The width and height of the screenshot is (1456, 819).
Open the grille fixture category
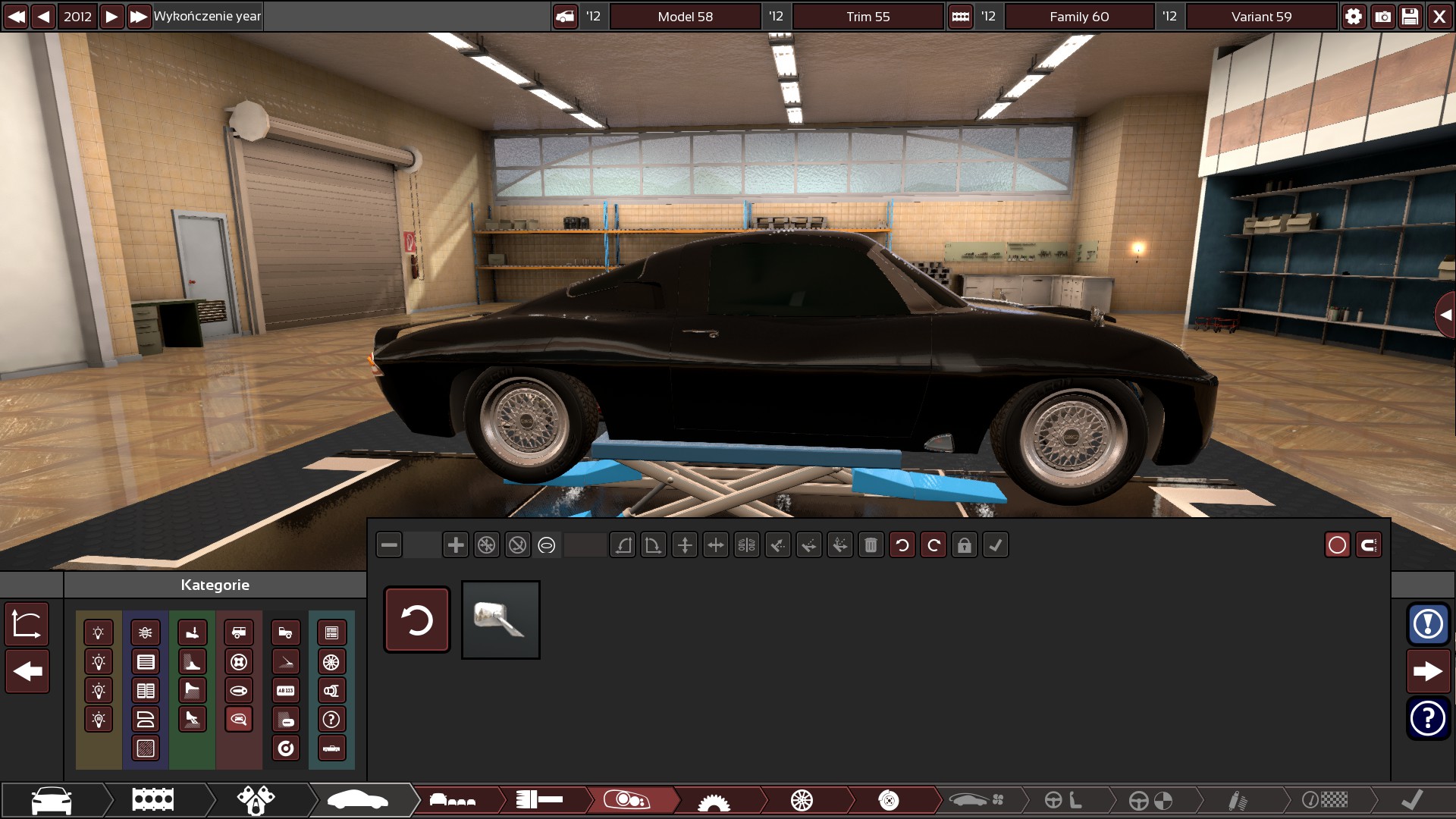pos(146,661)
